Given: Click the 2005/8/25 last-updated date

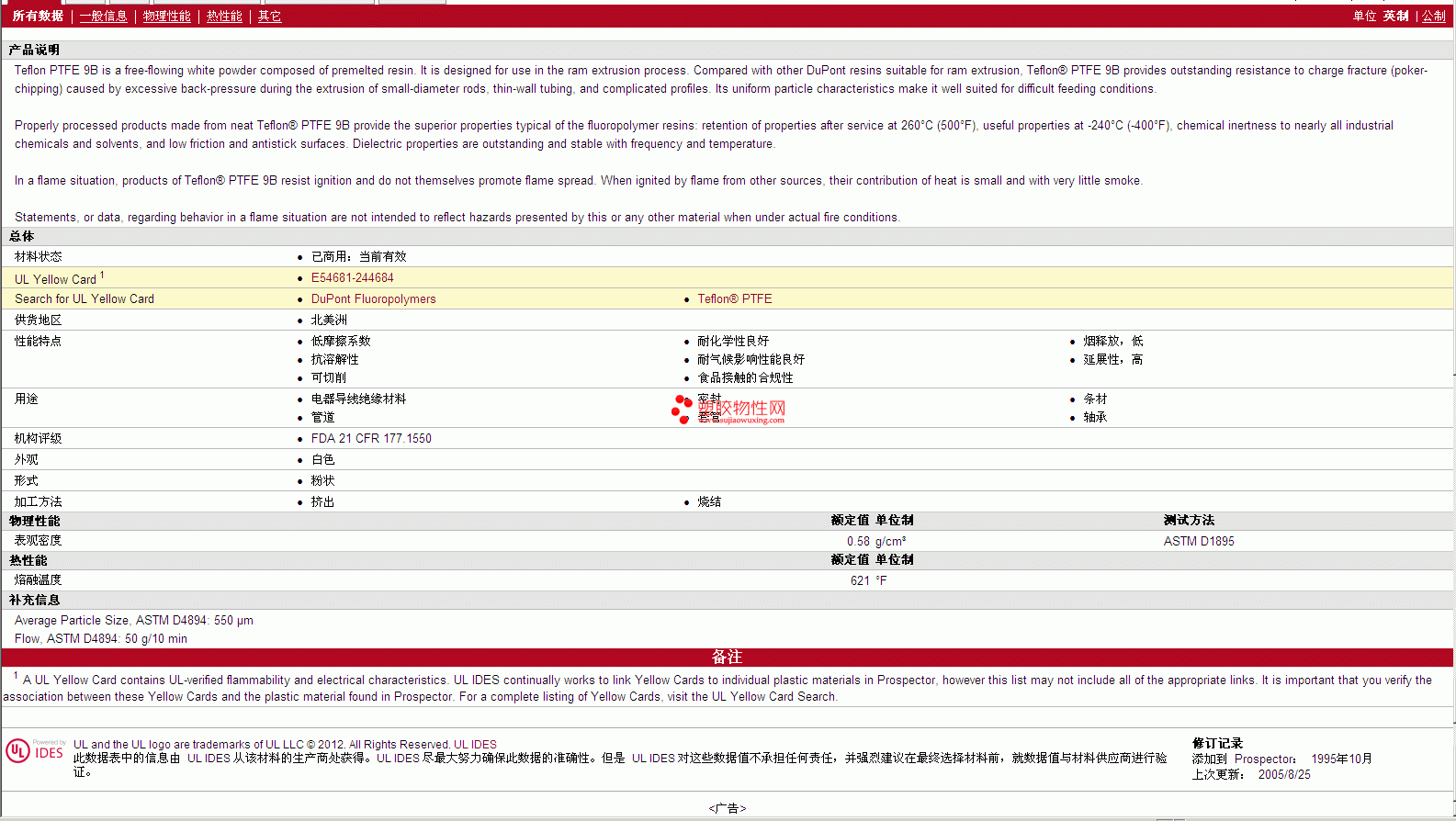Looking at the screenshot, I should (1284, 775).
